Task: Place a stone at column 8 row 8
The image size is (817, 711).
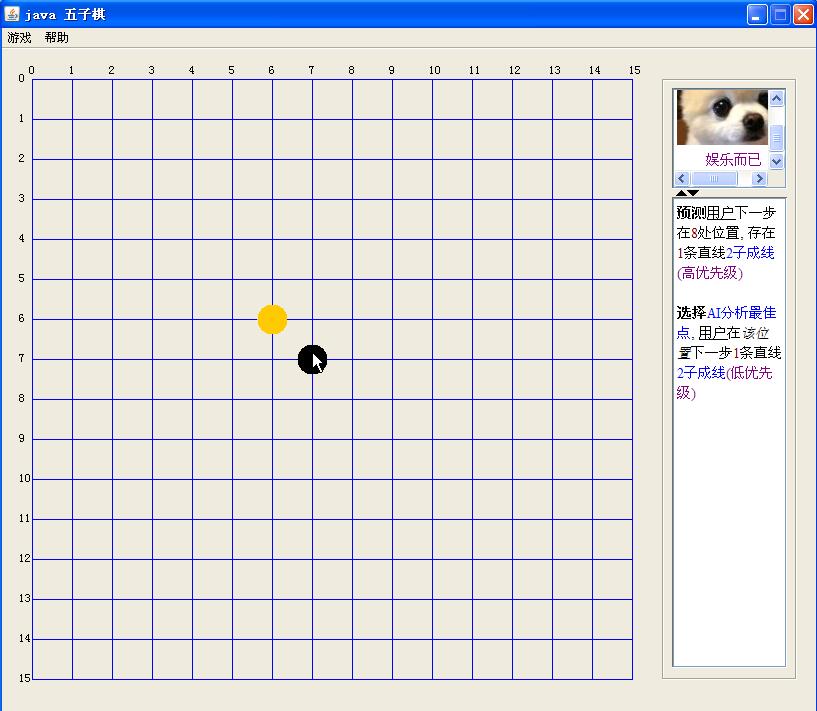Action: [352, 400]
